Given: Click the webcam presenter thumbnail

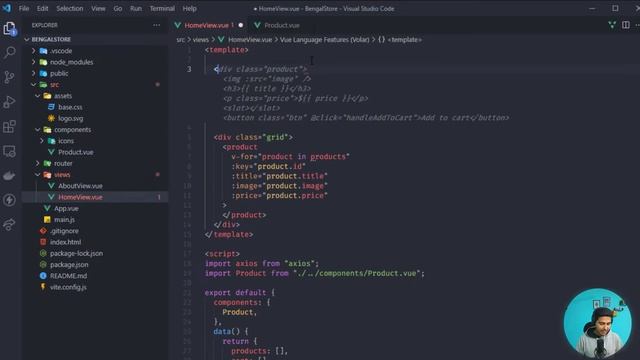Looking at the screenshot, I should pyautogui.click(x=598, y=323).
